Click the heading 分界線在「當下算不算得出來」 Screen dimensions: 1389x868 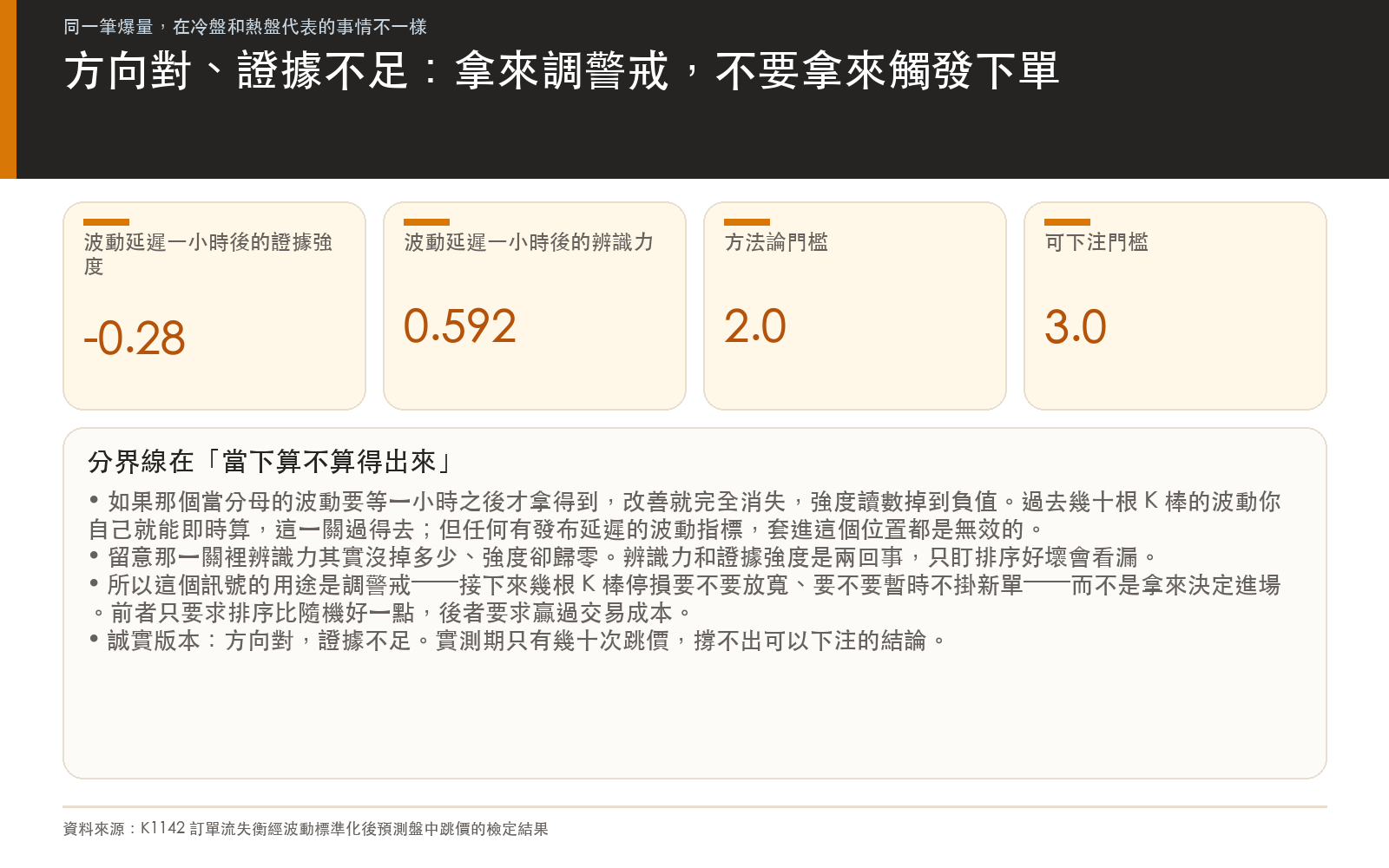(x=271, y=462)
